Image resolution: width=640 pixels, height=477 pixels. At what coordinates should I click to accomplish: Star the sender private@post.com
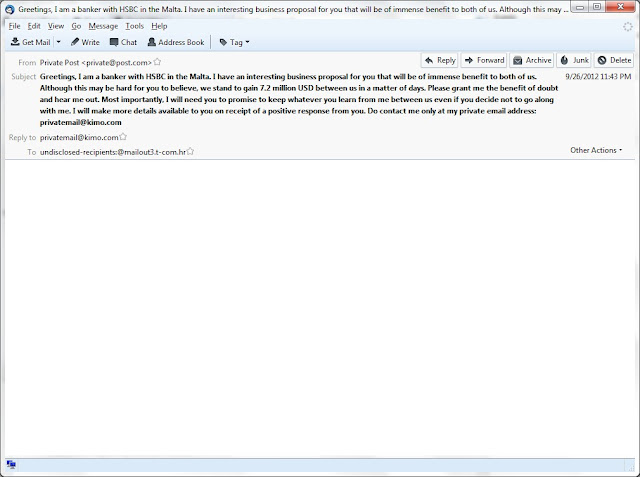tap(157, 62)
